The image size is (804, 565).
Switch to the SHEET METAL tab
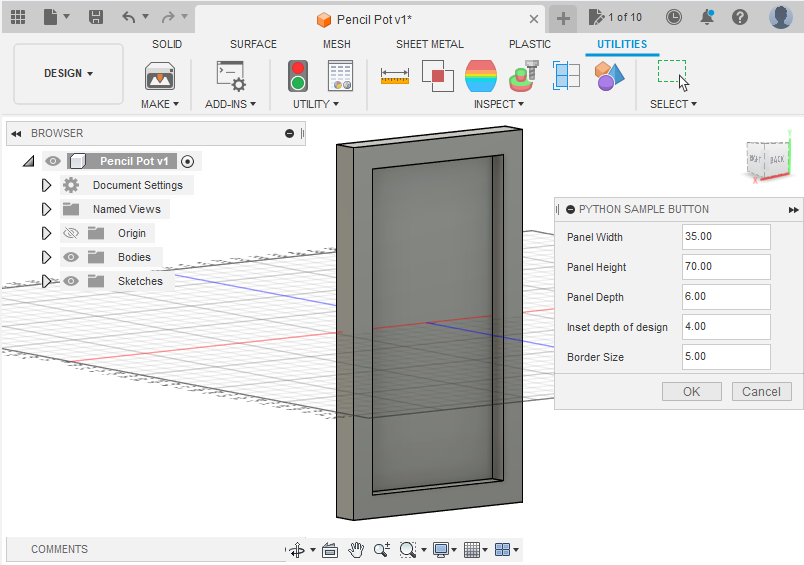click(429, 44)
